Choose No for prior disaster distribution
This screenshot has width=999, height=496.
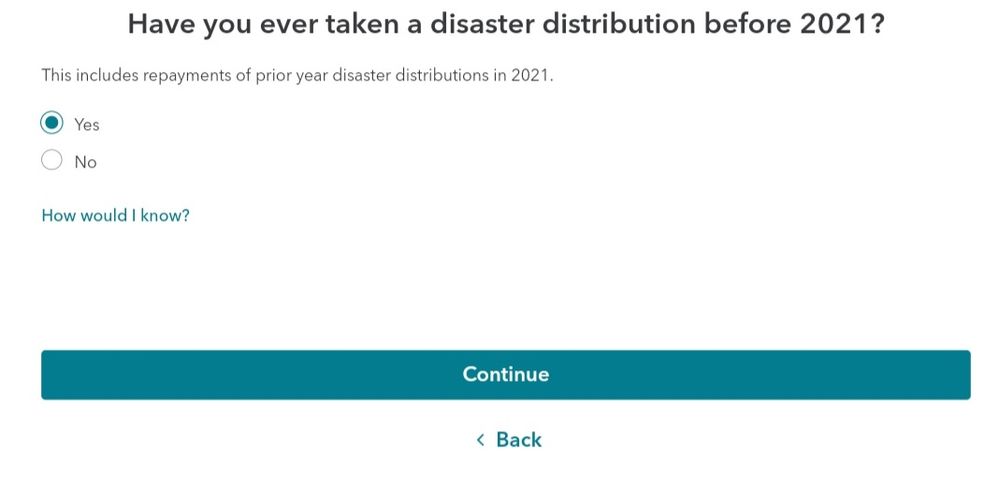coord(52,161)
